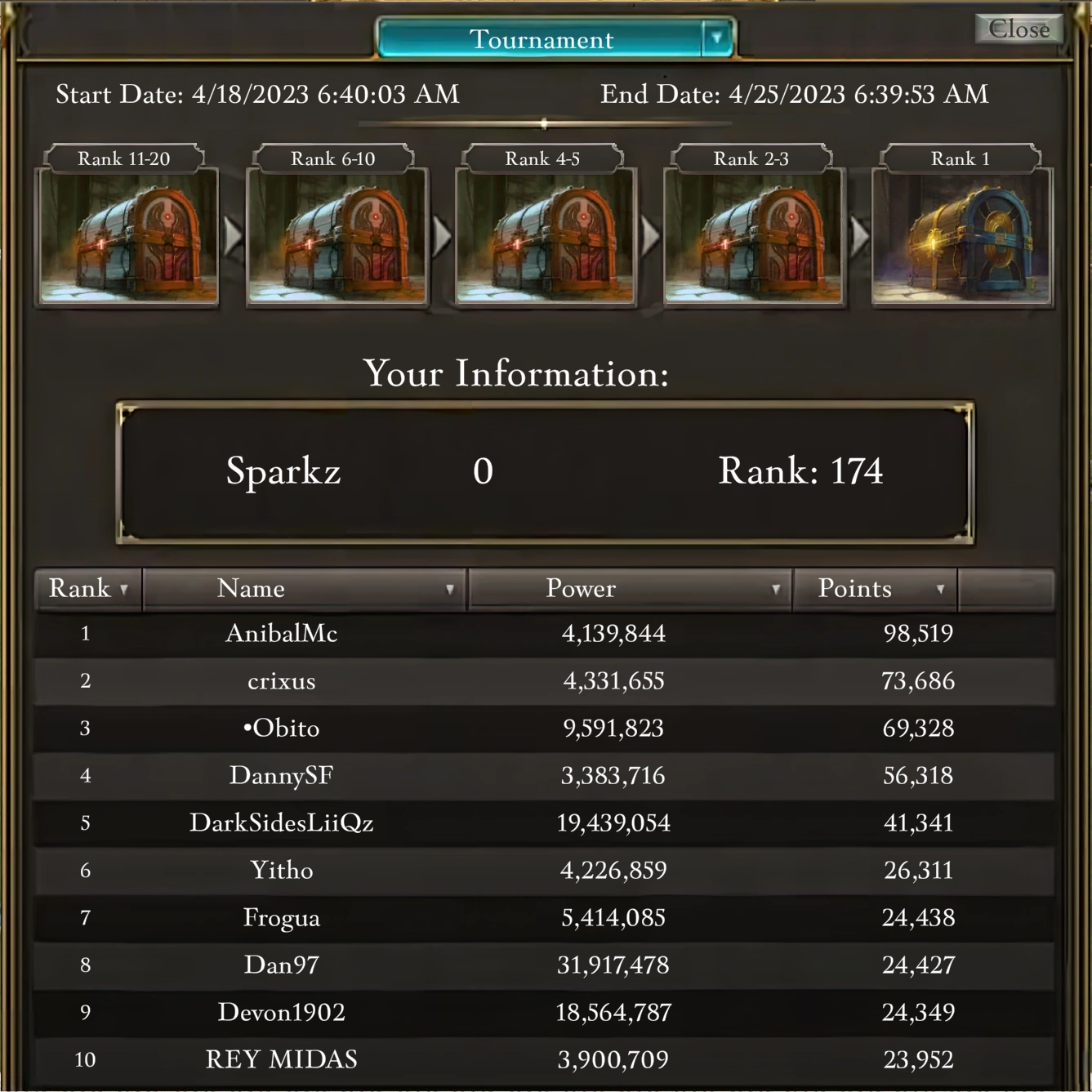Click the Sparkz player information box
The height and width of the screenshot is (1092, 1092).
point(545,472)
